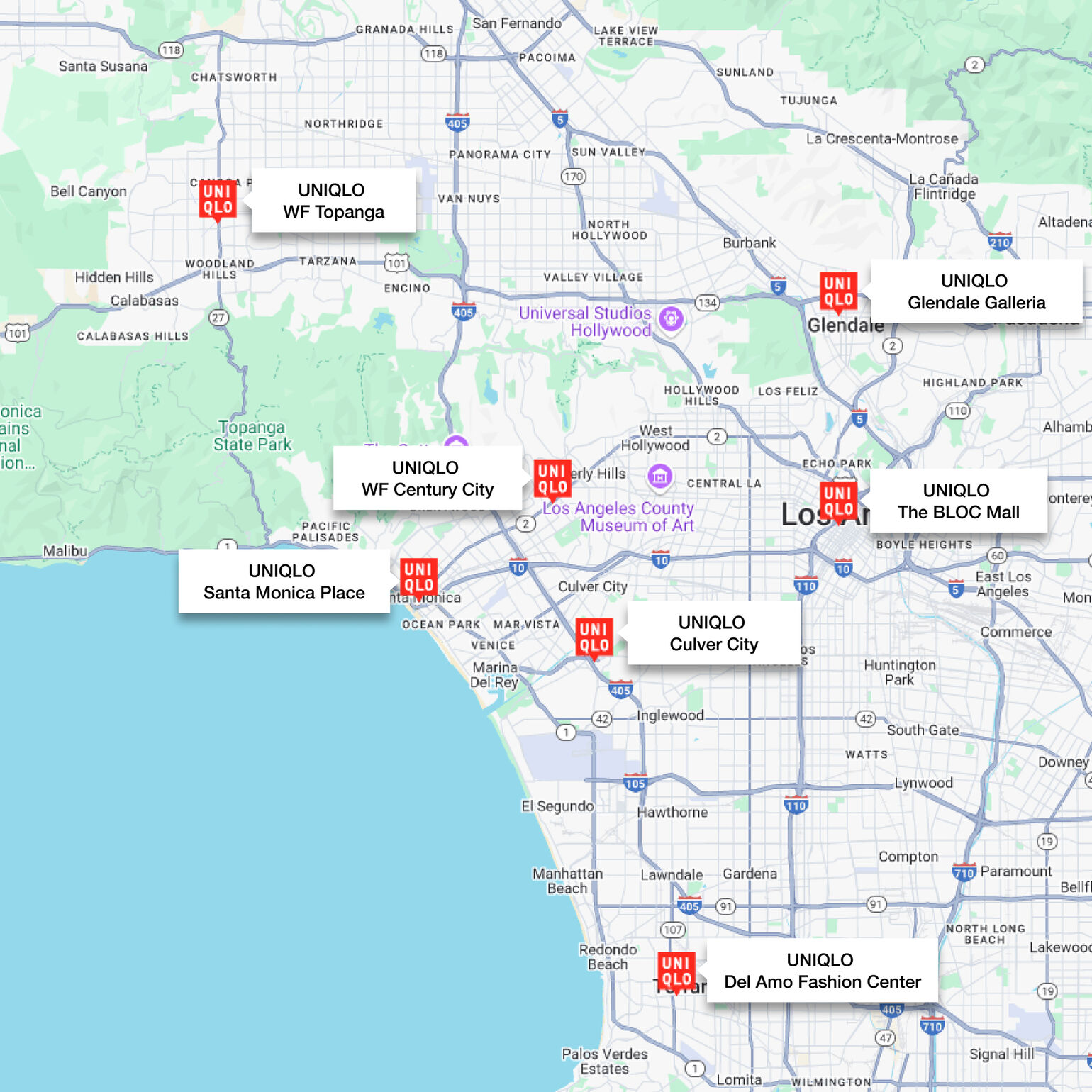This screenshot has width=1092, height=1092.
Task: Select the UNIQLO Santa Monica Place pin
Action: tap(418, 577)
